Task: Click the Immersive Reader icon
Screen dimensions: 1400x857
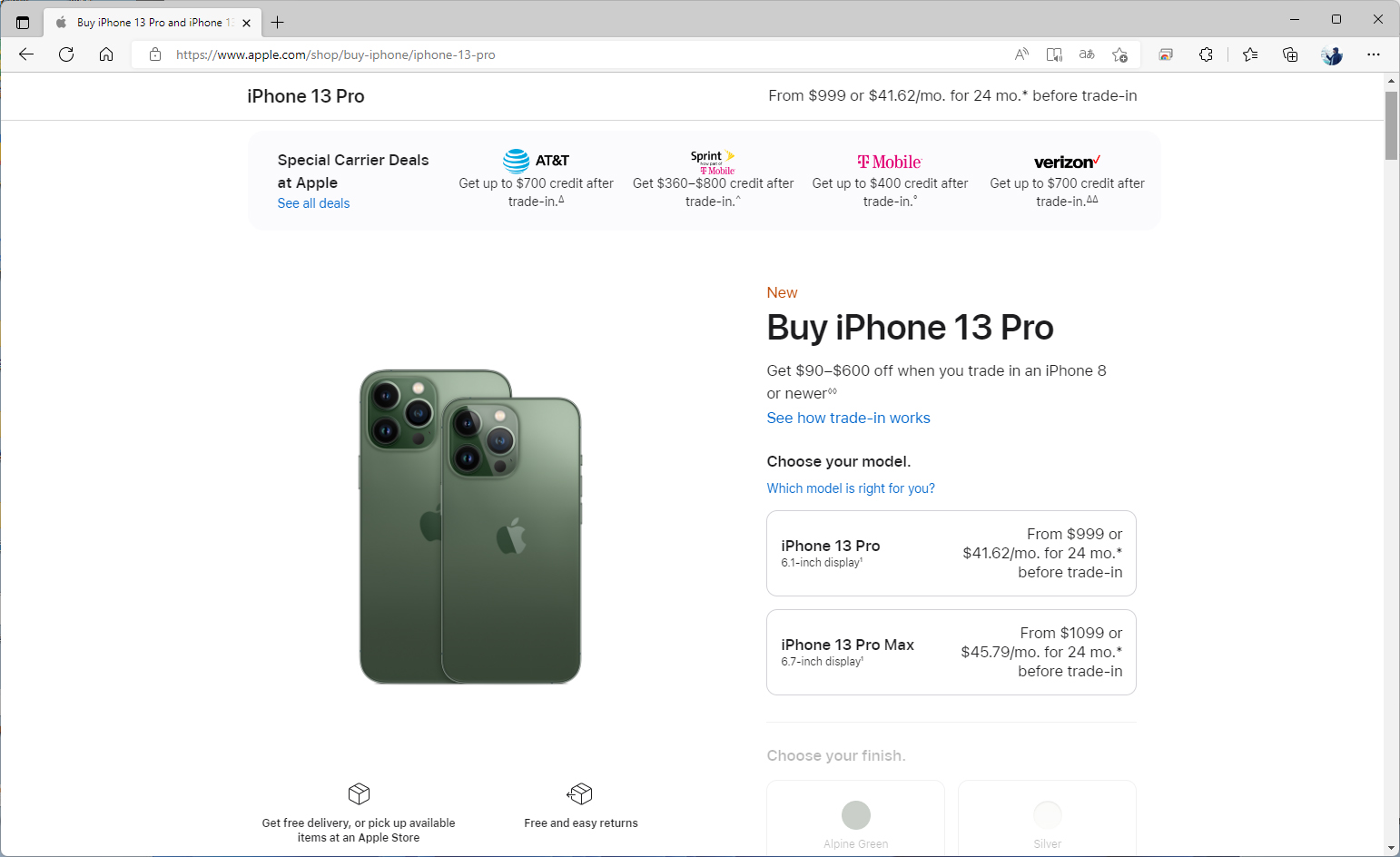Action: (1054, 54)
